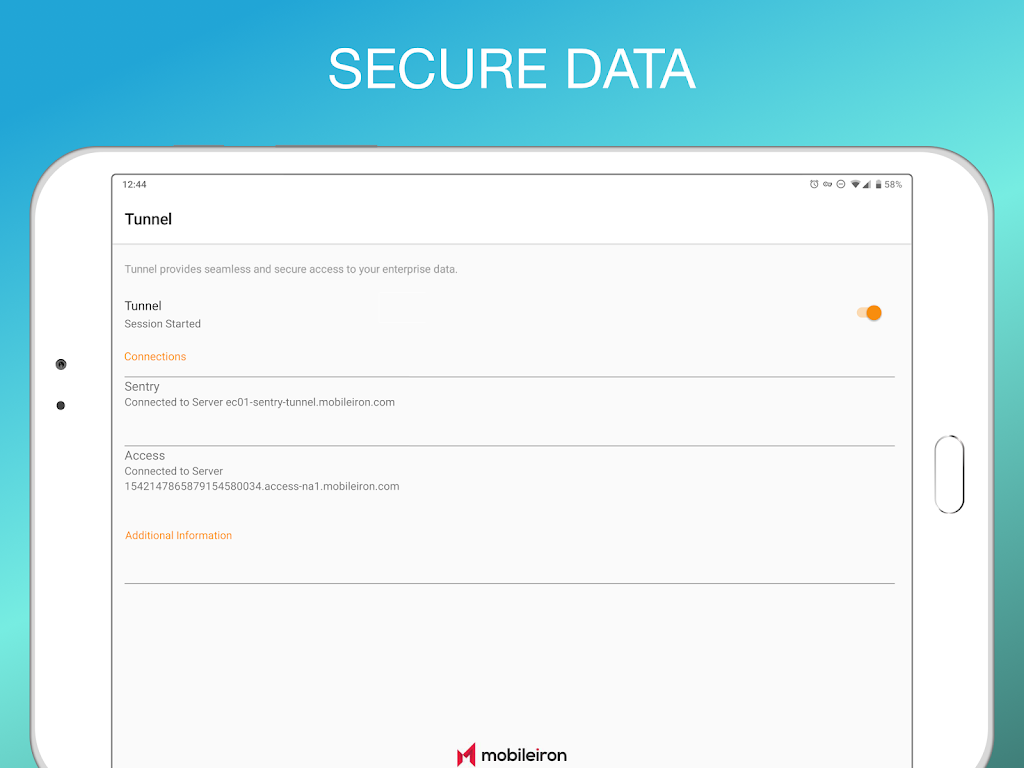Click the ec01-sentry-tunnel.mobileiron.com server text
Image resolution: width=1024 pixels, height=768 pixels.
tap(310, 402)
